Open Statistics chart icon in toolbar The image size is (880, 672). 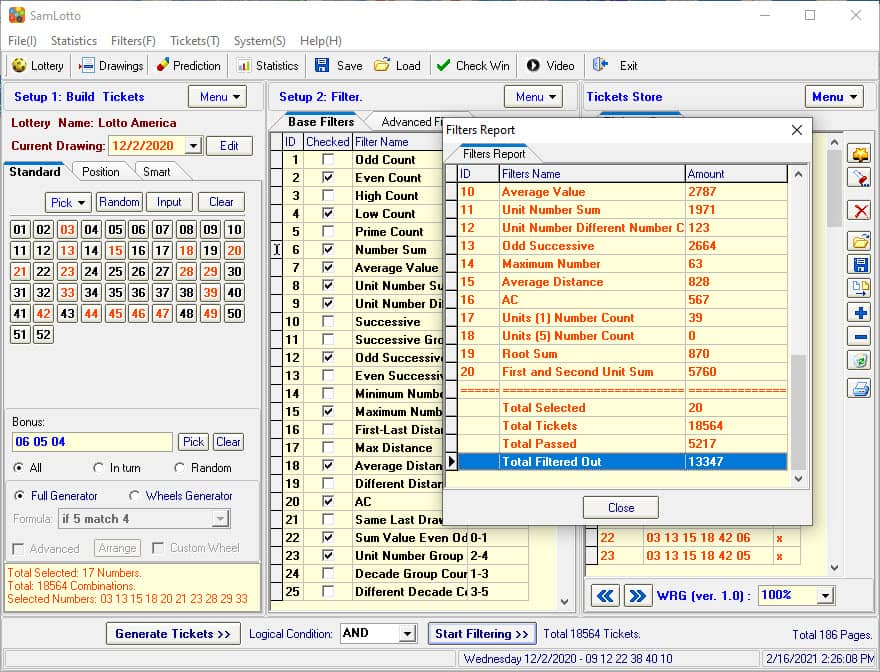click(x=244, y=66)
